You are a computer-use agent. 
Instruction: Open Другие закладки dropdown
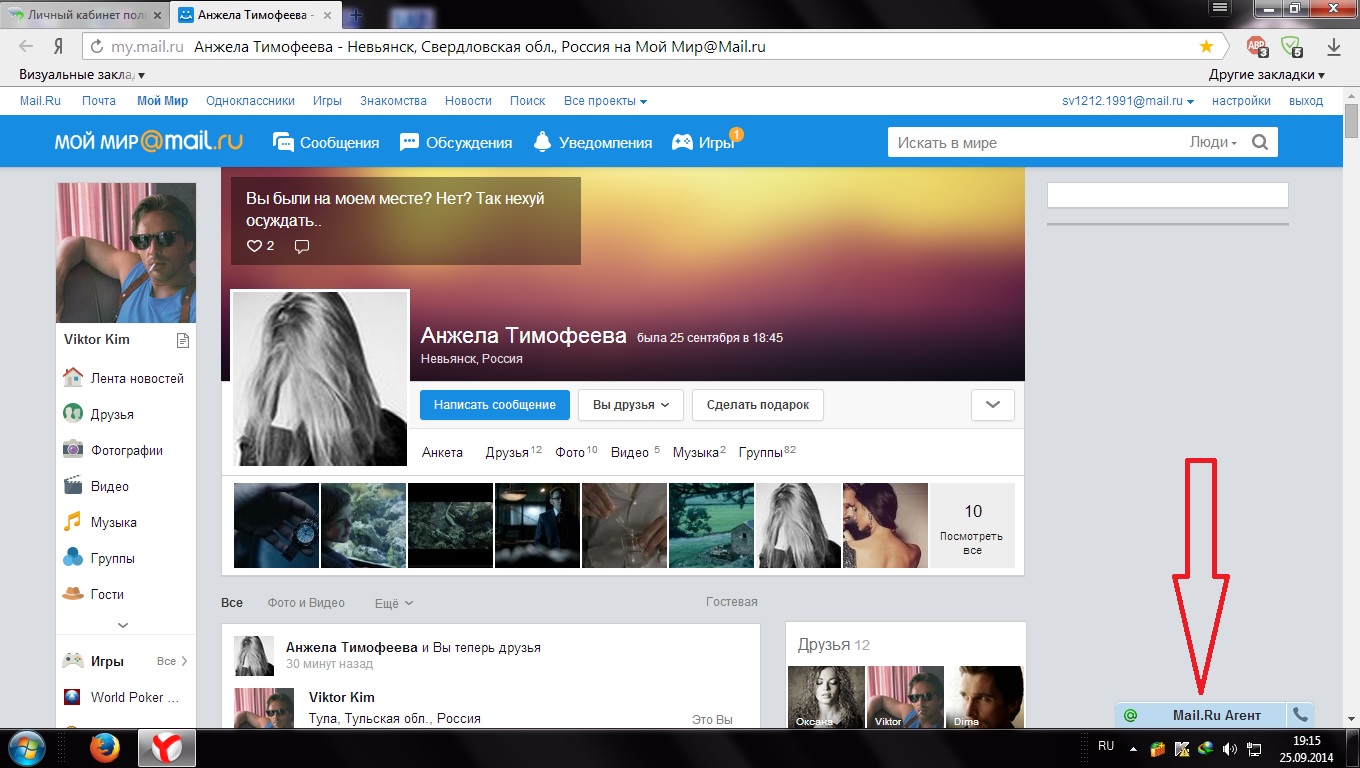1266,75
